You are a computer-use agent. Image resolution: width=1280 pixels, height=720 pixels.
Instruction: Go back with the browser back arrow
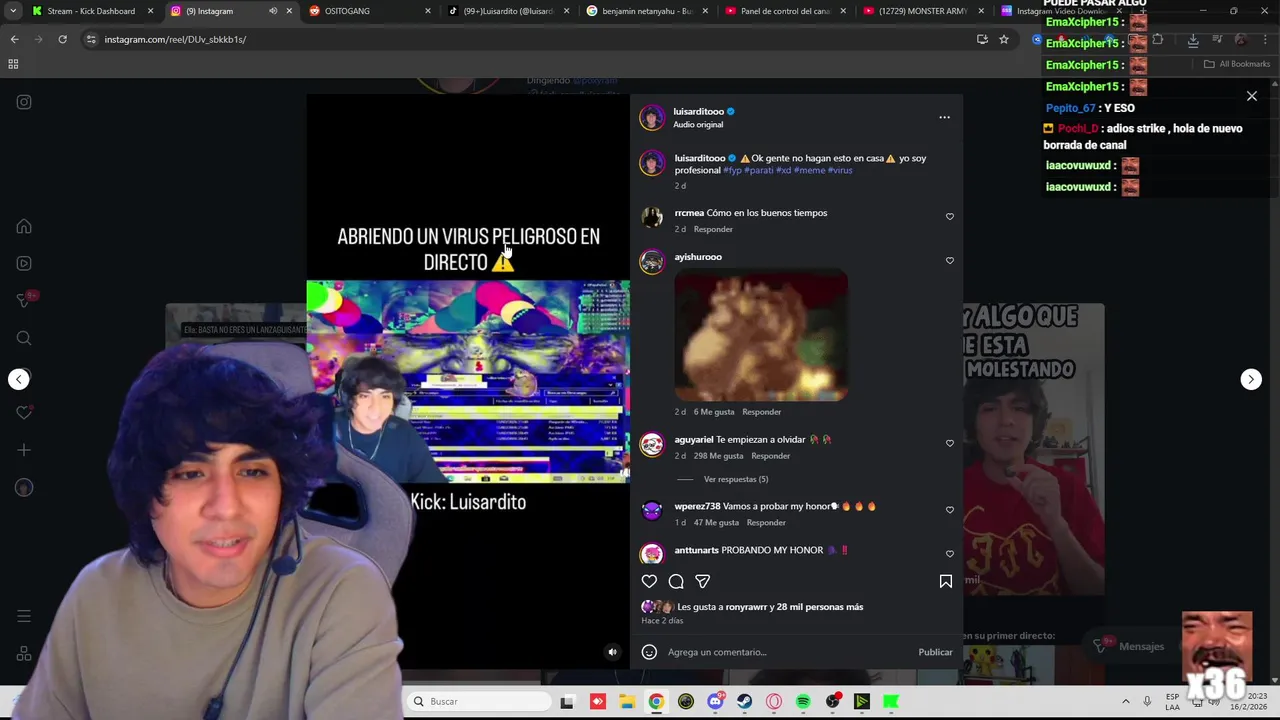pos(14,39)
